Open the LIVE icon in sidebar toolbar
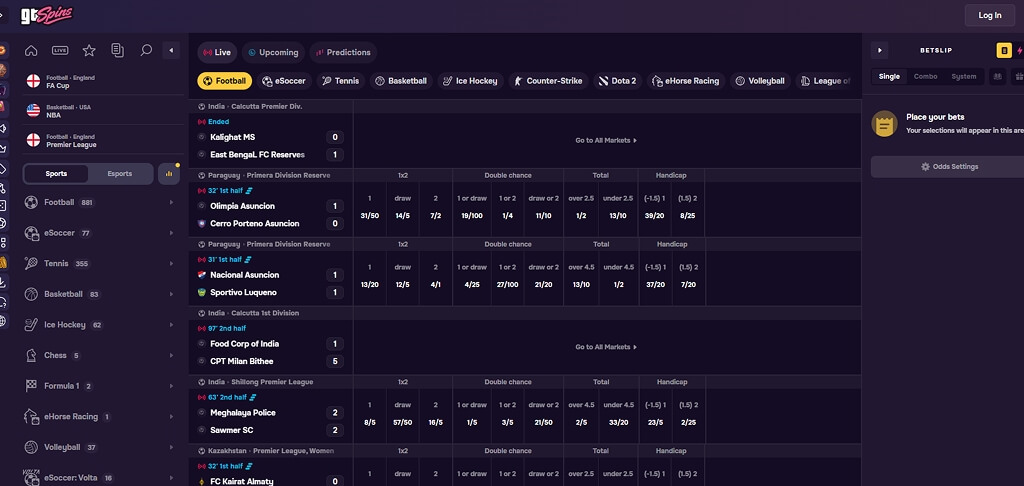The image size is (1024, 486). [x=60, y=50]
